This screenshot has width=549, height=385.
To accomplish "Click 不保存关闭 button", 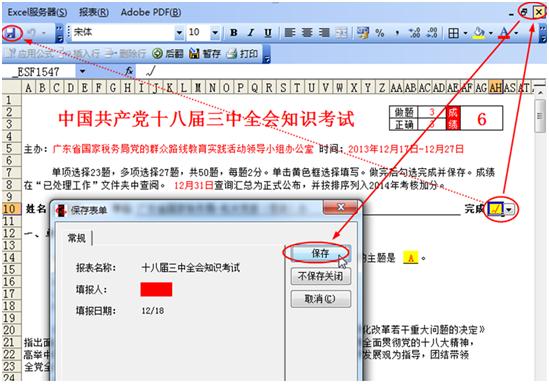I will [x=320, y=276].
